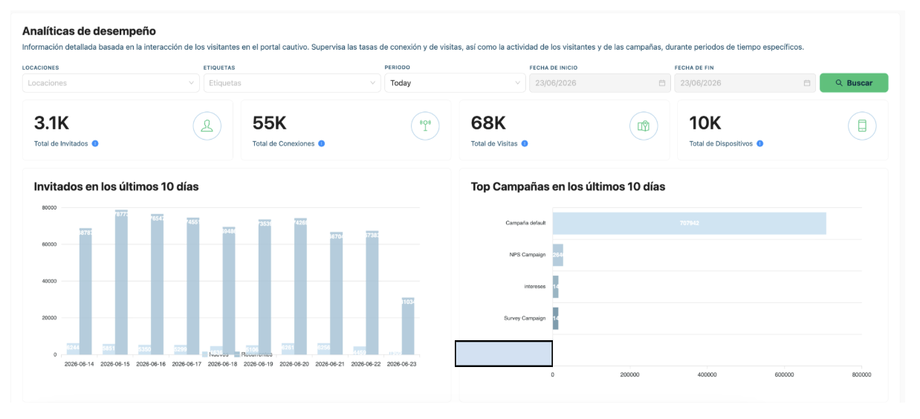This screenshot has height=419, width=920.
Task: Click info icon next to Total de Invitados
Action: [x=95, y=143]
